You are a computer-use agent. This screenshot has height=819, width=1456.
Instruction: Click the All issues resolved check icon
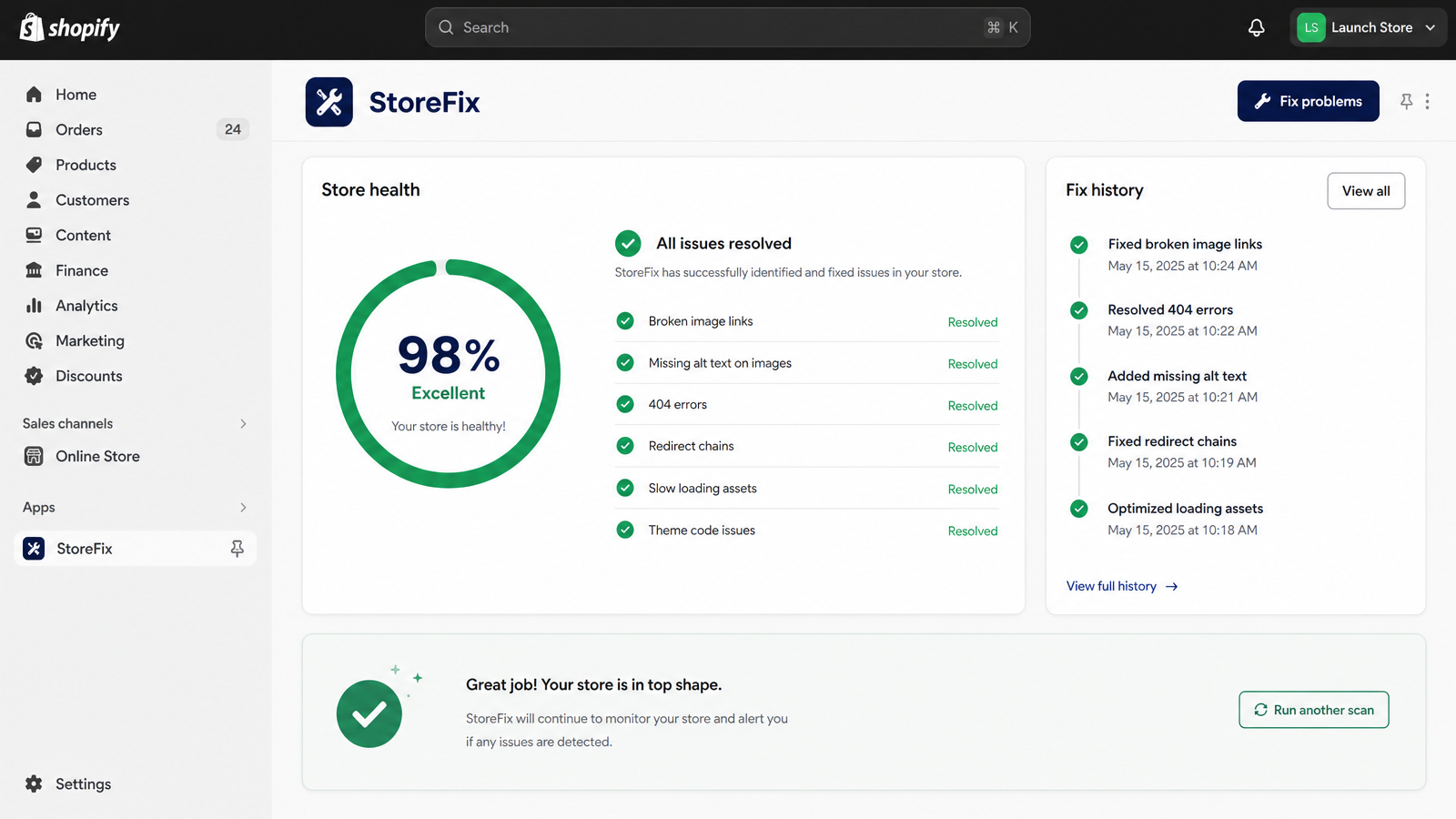tap(628, 244)
